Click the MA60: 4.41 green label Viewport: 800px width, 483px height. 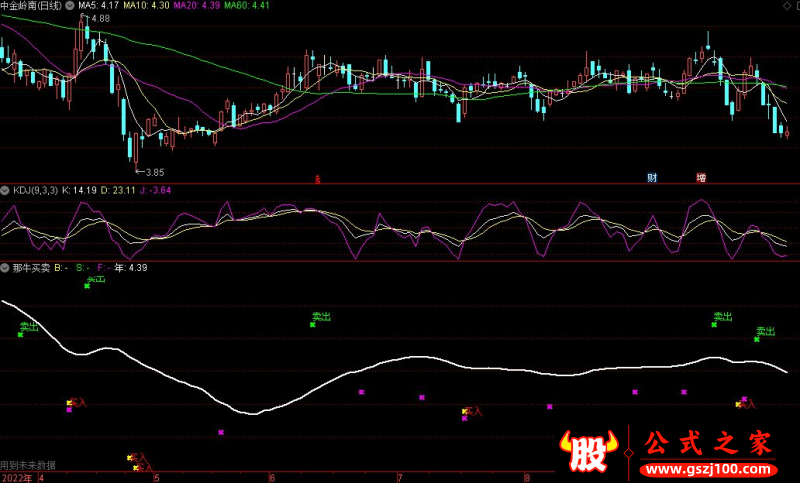click(x=246, y=6)
